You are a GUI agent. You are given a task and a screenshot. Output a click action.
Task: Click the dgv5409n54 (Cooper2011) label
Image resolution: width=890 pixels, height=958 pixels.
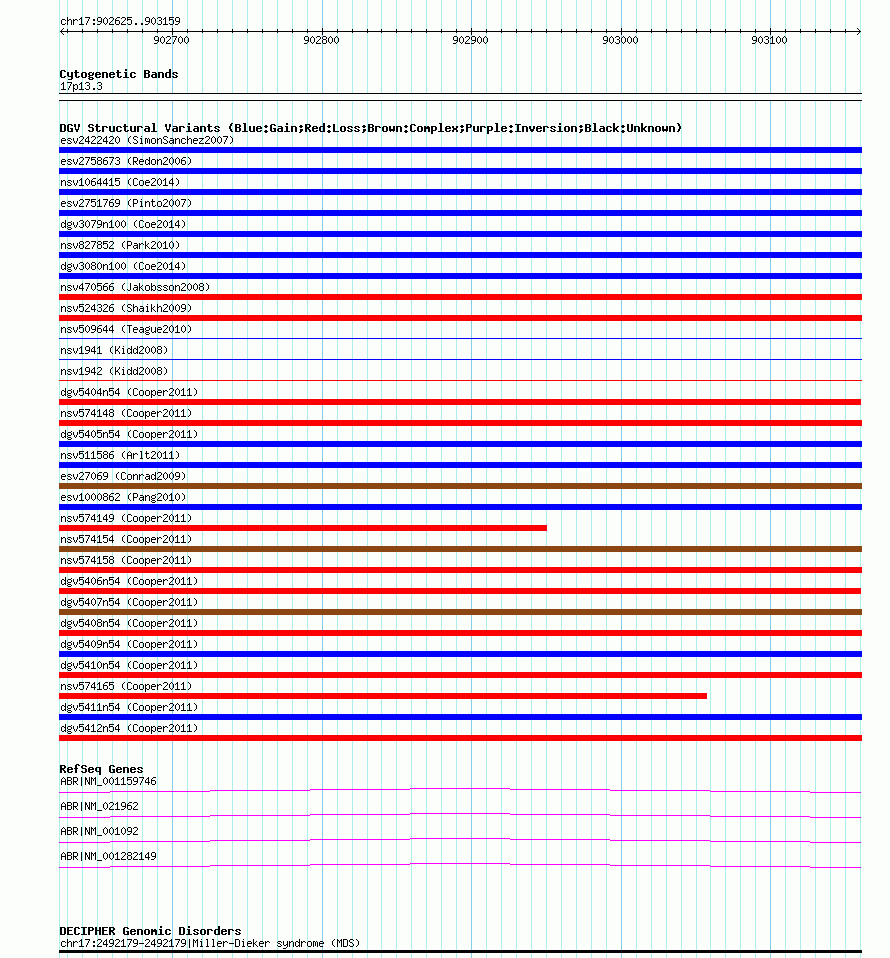tap(129, 644)
